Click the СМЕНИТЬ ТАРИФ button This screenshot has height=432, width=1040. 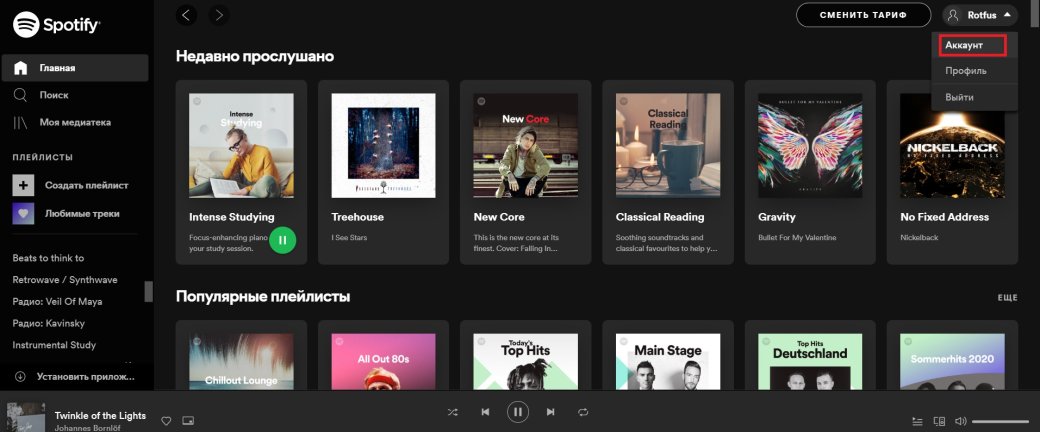tap(864, 15)
